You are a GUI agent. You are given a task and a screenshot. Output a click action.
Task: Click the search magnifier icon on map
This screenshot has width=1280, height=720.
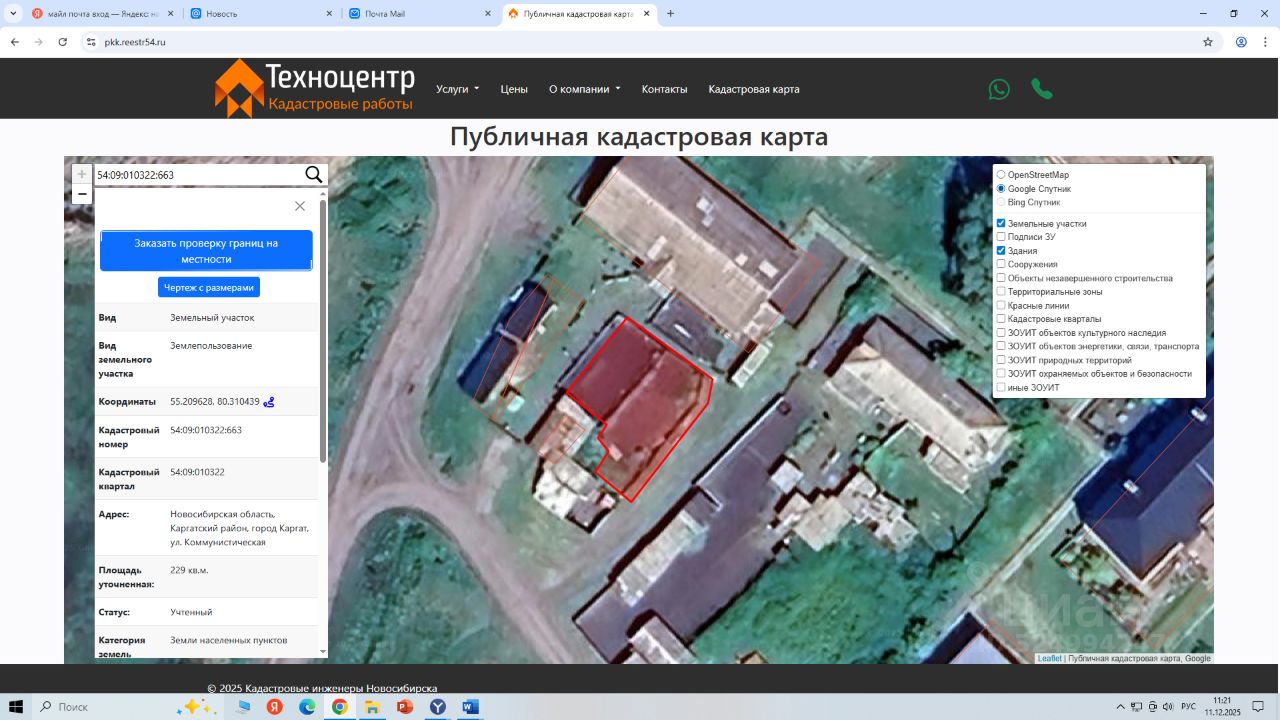[x=314, y=175]
